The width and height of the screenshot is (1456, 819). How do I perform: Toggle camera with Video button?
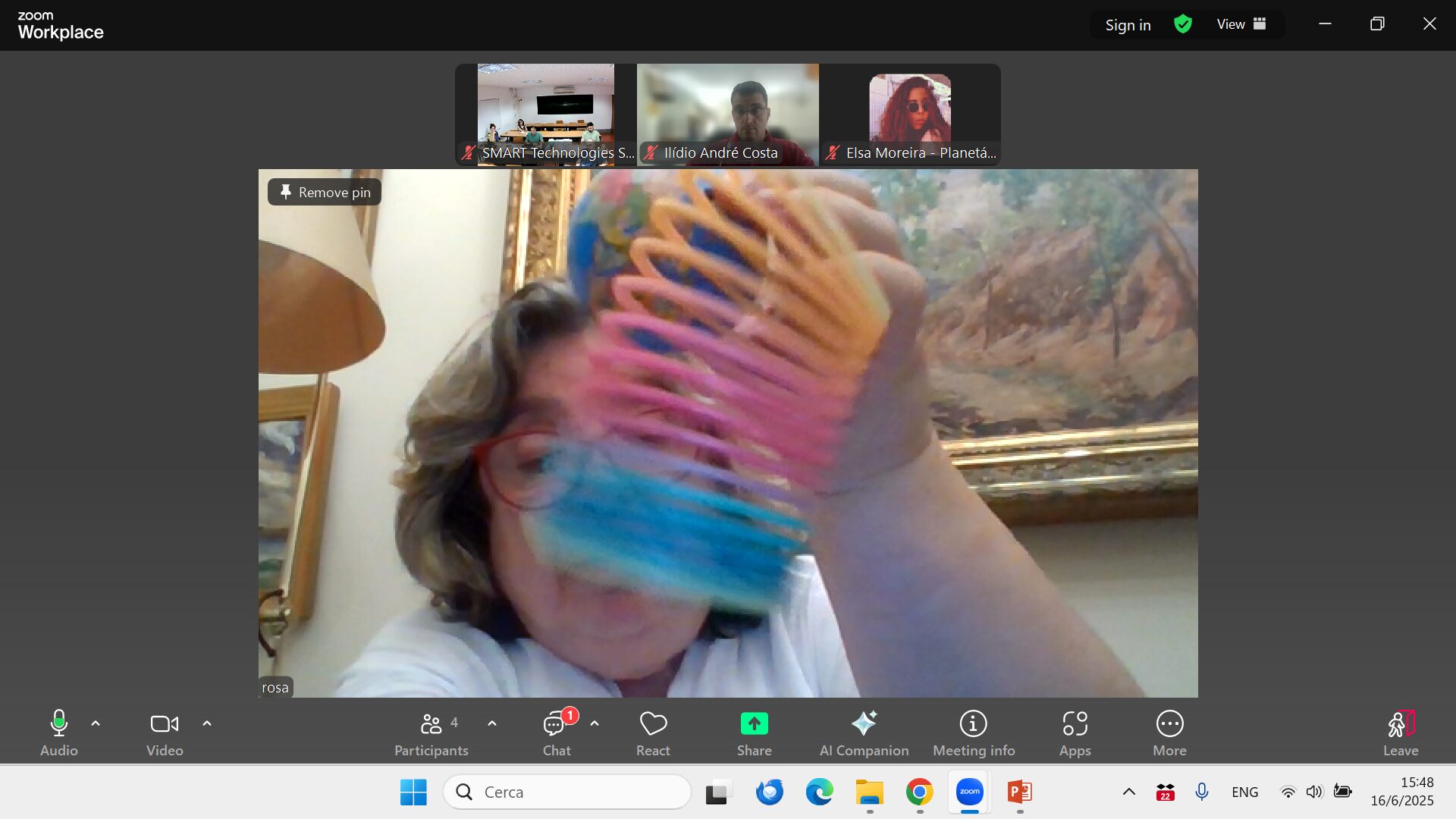tap(165, 733)
